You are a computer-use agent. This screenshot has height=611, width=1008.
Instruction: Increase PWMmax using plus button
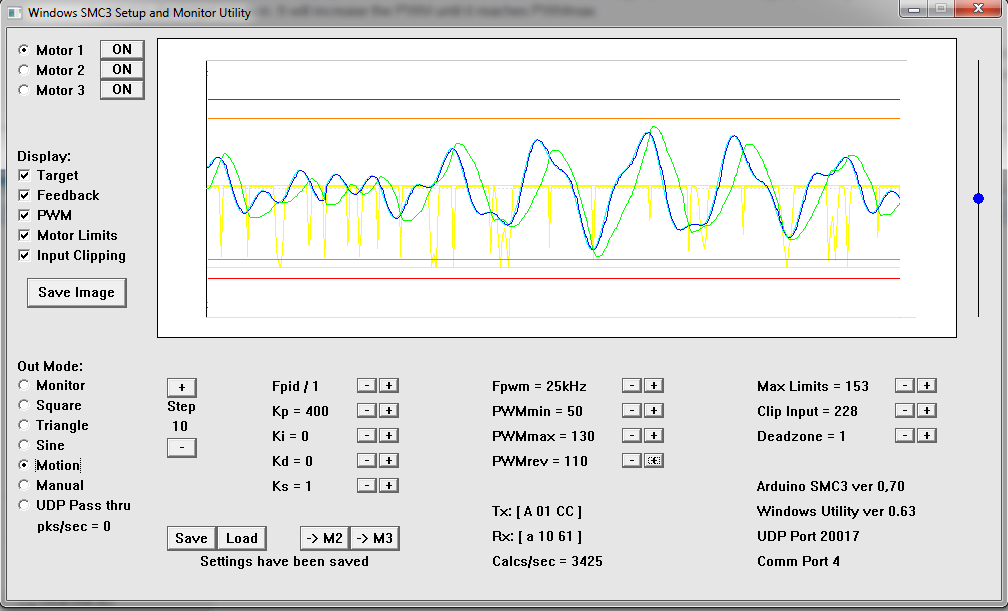tap(653, 436)
